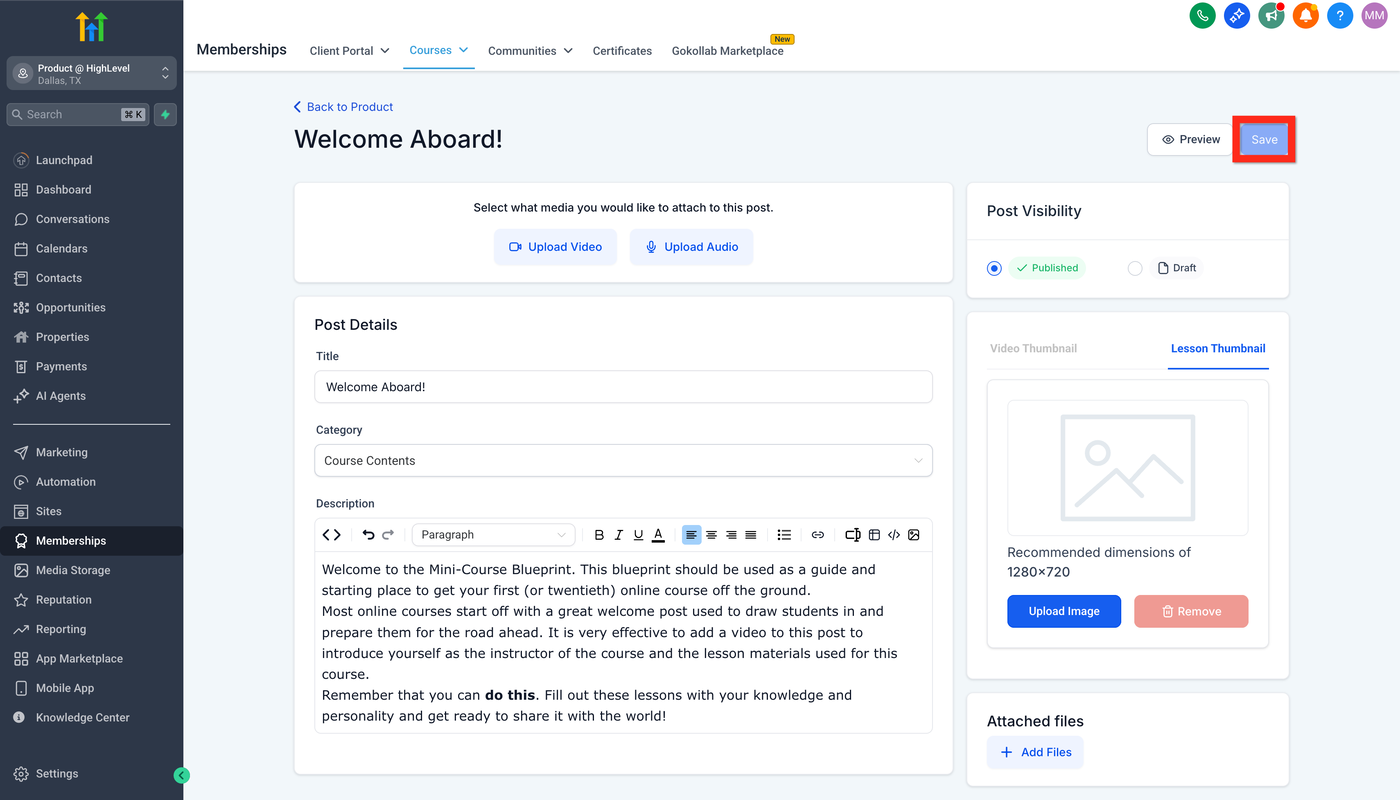This screenshot has width=1400, height=800.
Task: Open the notifications bell icon
Action: tap(1305, 16)
